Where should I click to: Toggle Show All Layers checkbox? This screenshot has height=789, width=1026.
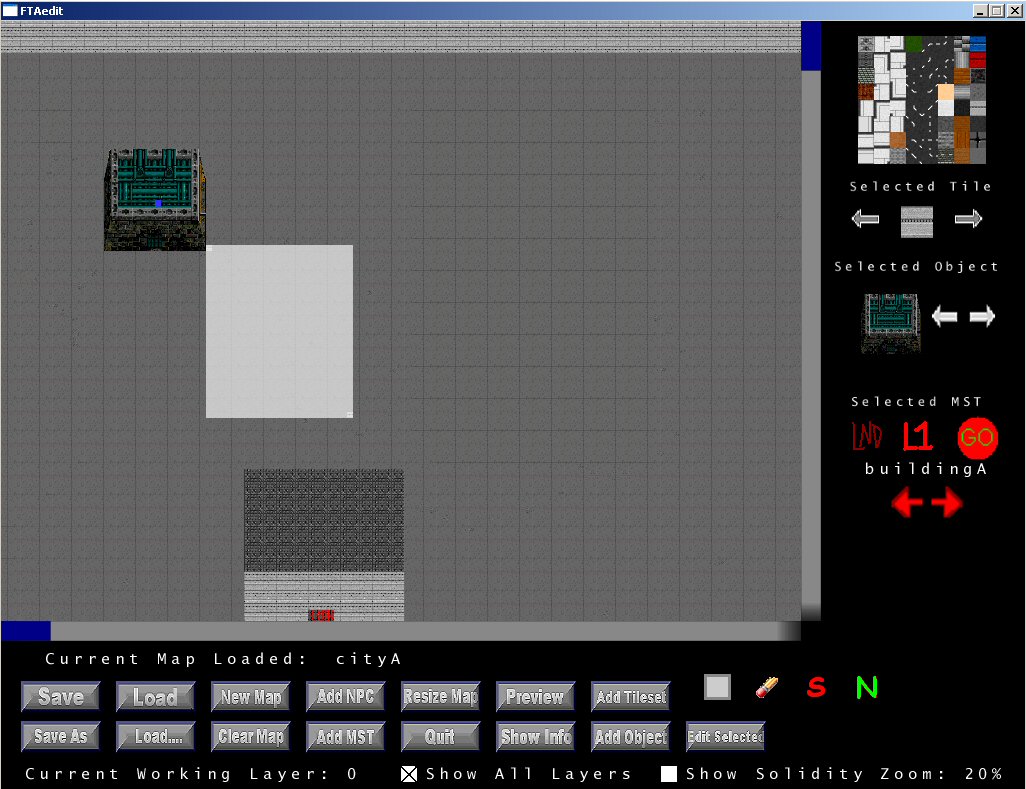point(409,774)
